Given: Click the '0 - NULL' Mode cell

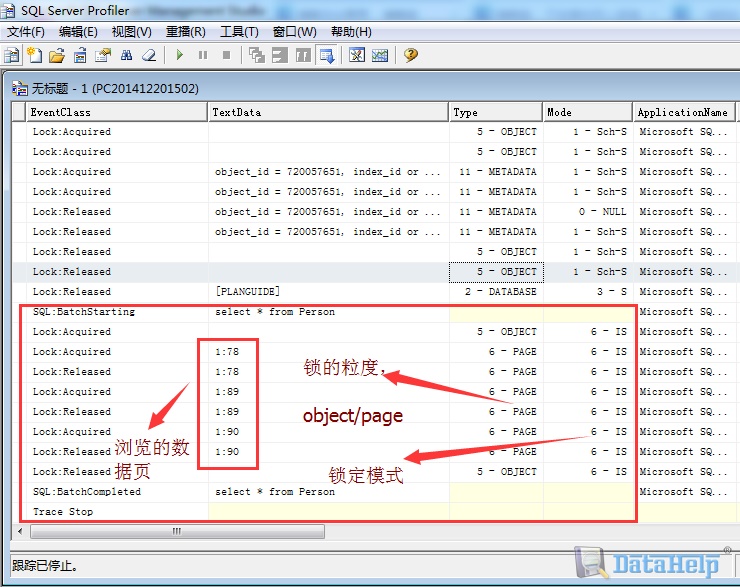Looking at the screenshot, I should click(x=588, y=211).
